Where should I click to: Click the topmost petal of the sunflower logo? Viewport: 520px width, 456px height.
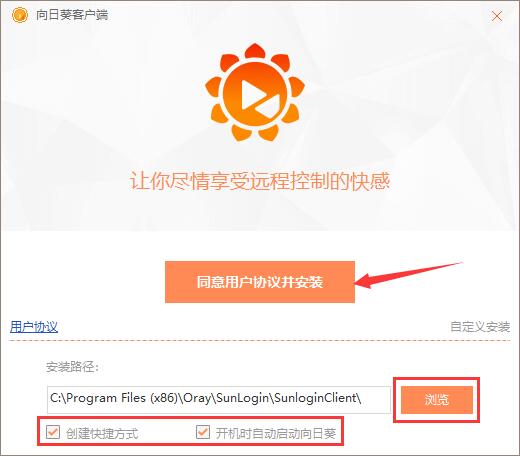pyautogui.click(x=255, y=51)
